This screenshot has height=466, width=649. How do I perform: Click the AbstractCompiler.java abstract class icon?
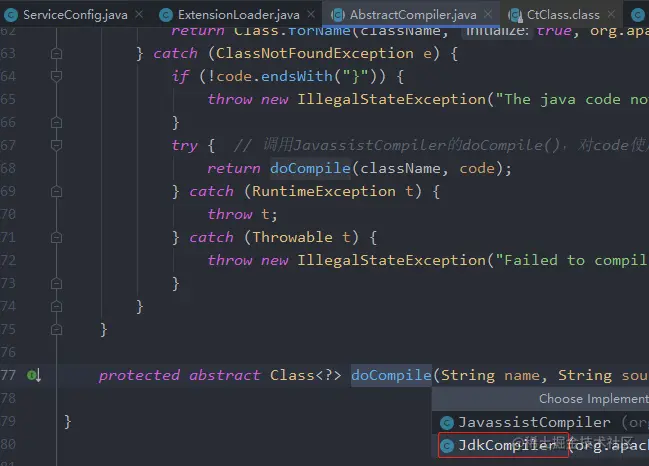tap(337, 15)
